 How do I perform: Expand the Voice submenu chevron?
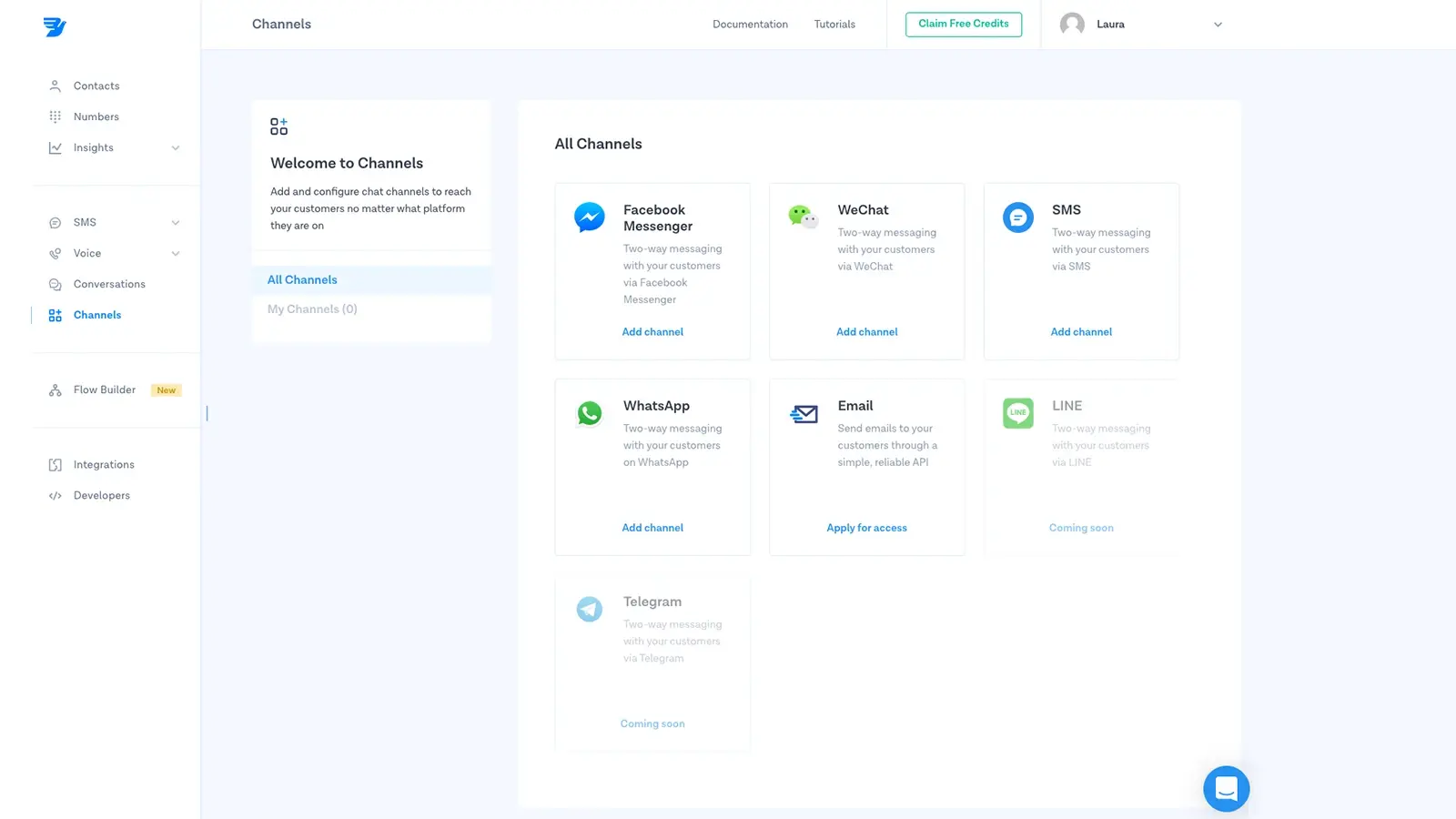coord(176,253)
